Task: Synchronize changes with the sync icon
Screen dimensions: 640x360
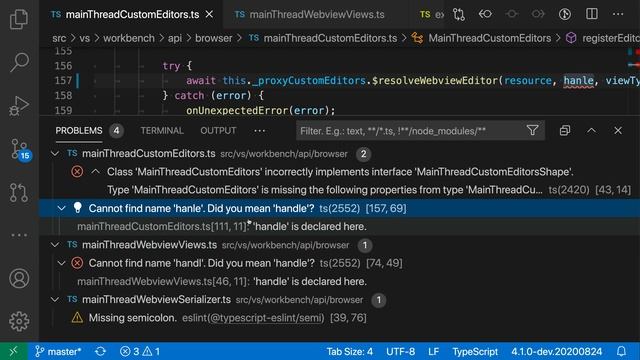Action: click(x=100, y=351)
